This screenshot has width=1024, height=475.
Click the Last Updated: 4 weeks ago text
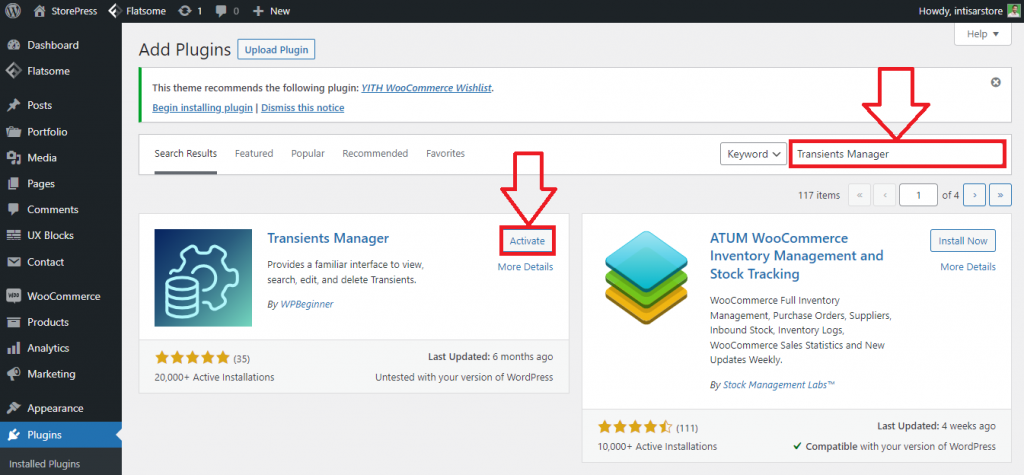tap(936, 426)
